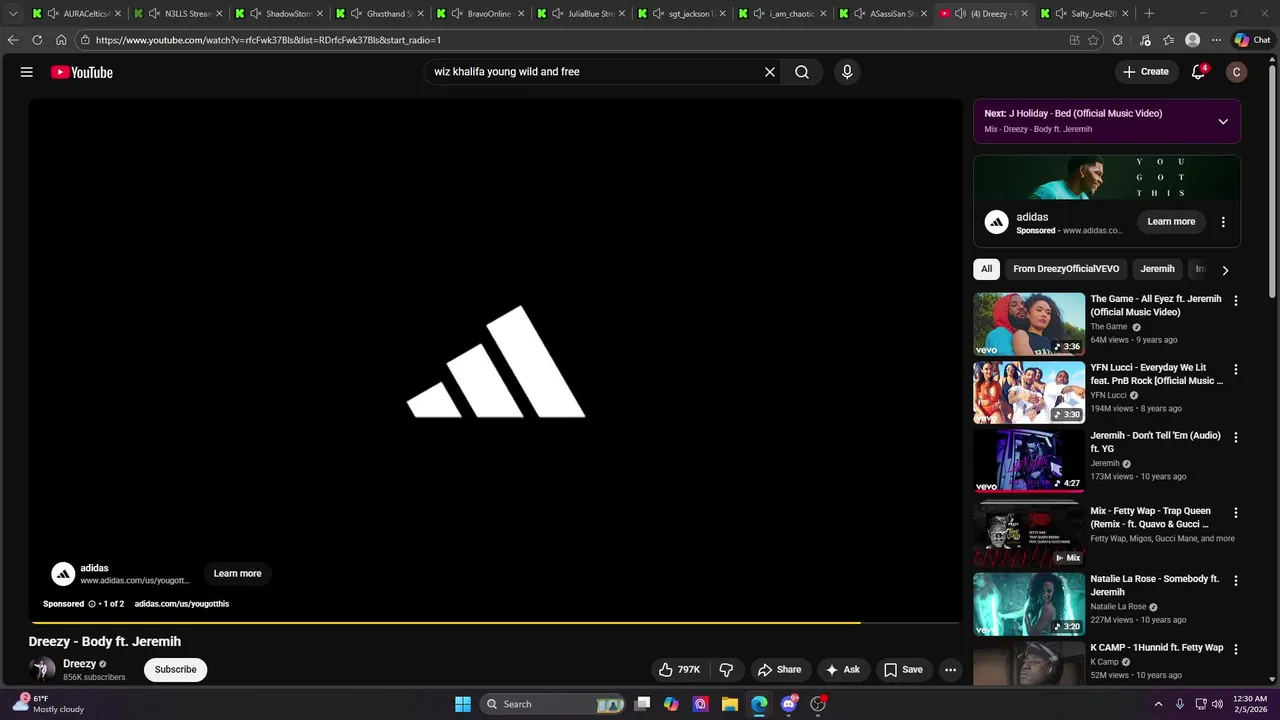Open the browser settings ellipsis menu

point(1216,40)
